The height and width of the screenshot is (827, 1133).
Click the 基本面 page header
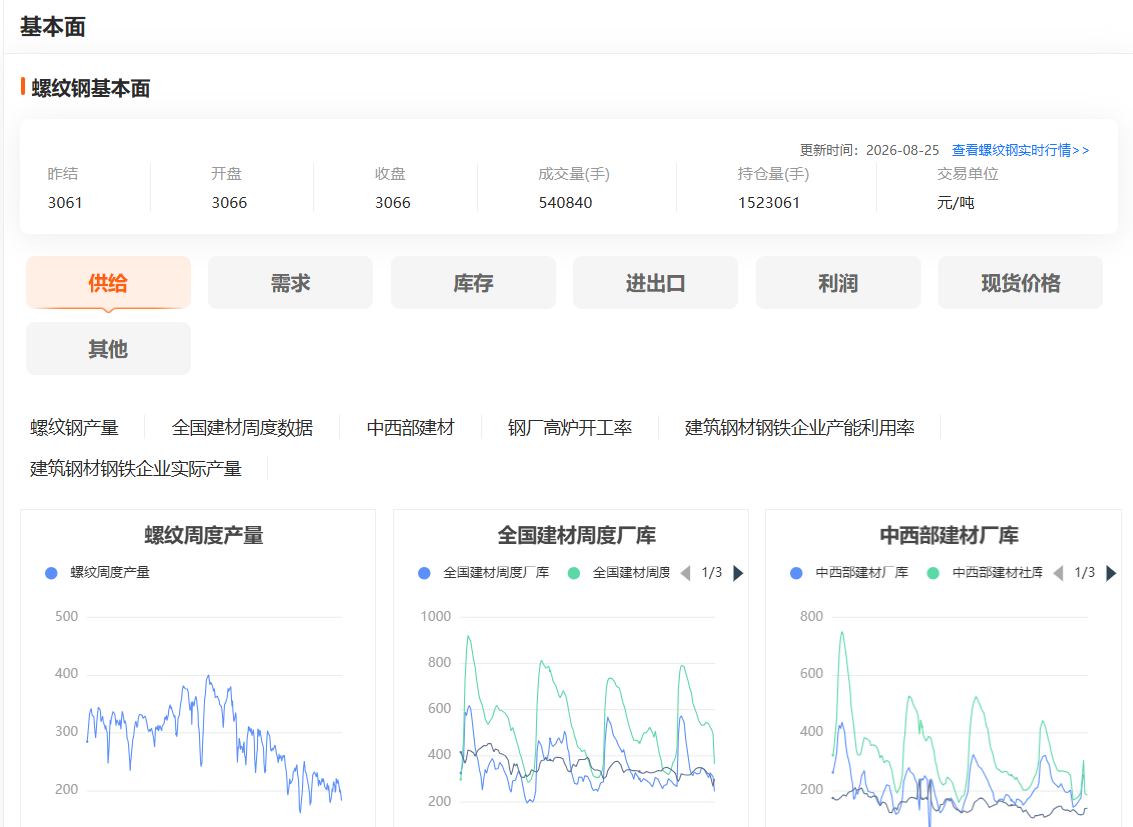(x=53, y=27)
